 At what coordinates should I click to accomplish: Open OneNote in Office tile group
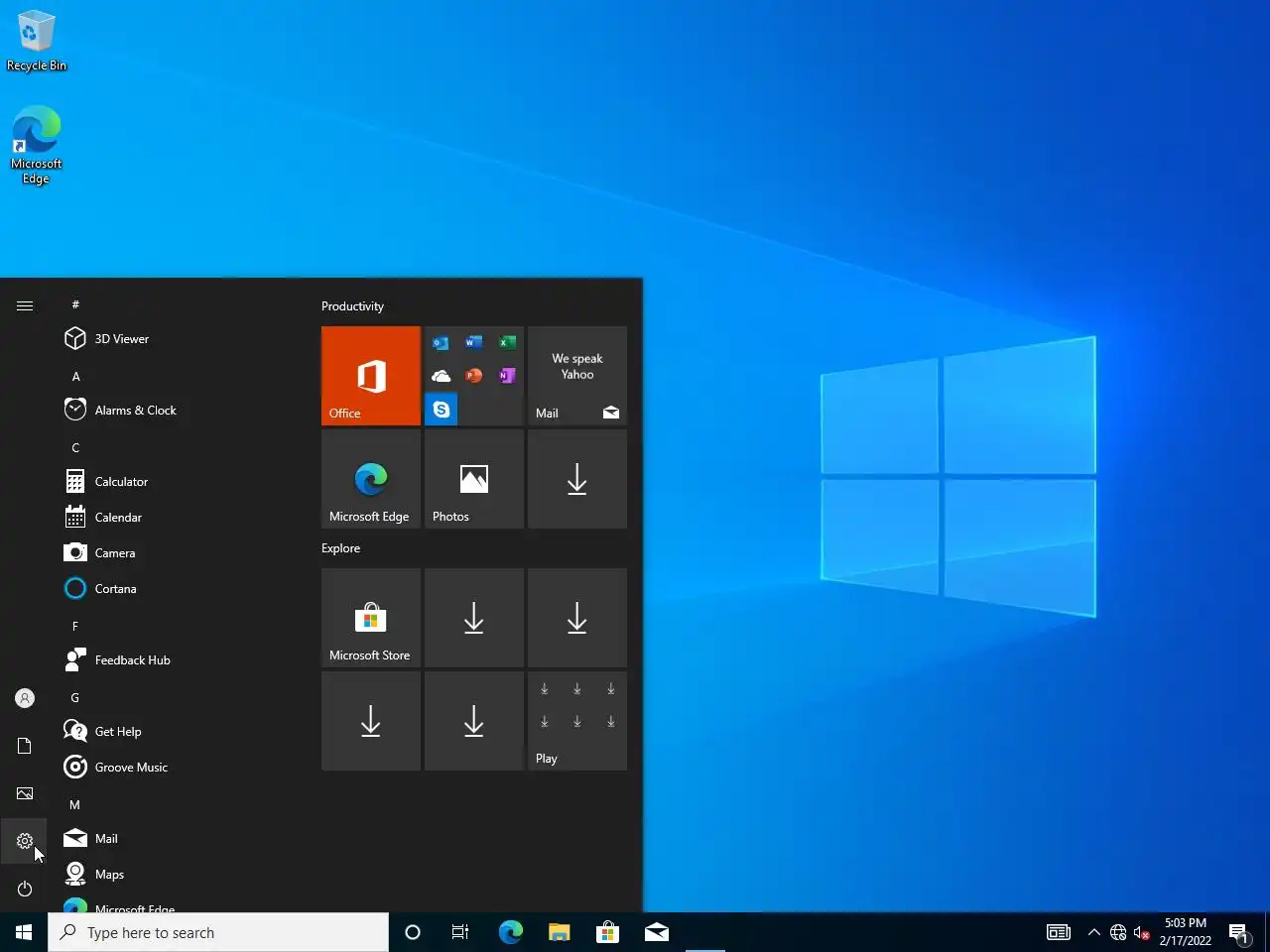pos(507,376)
